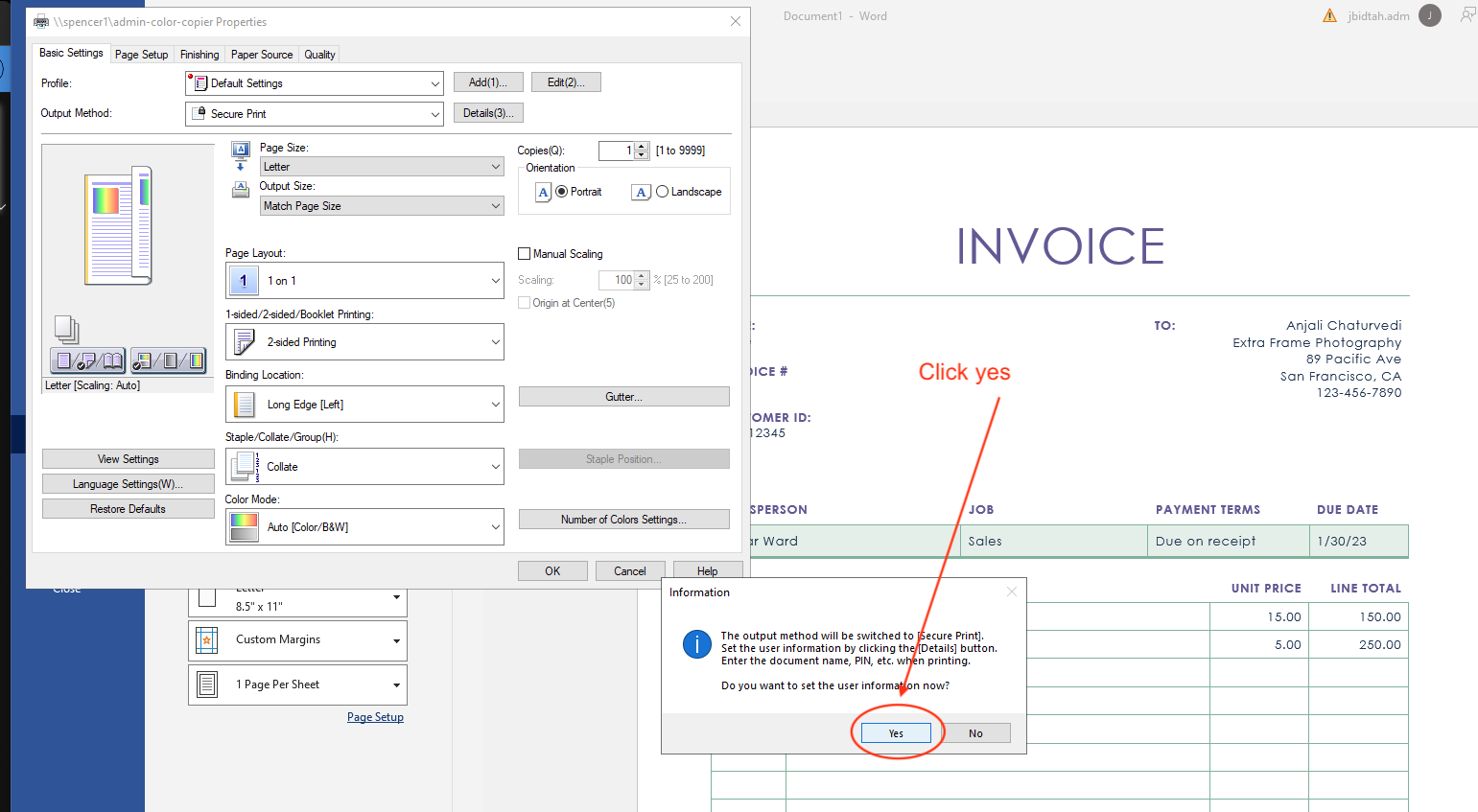Click the stacked copies icon under preview
Image resolution: width=1478 pixels, height=812 pixels.
[x=66, y=330]
